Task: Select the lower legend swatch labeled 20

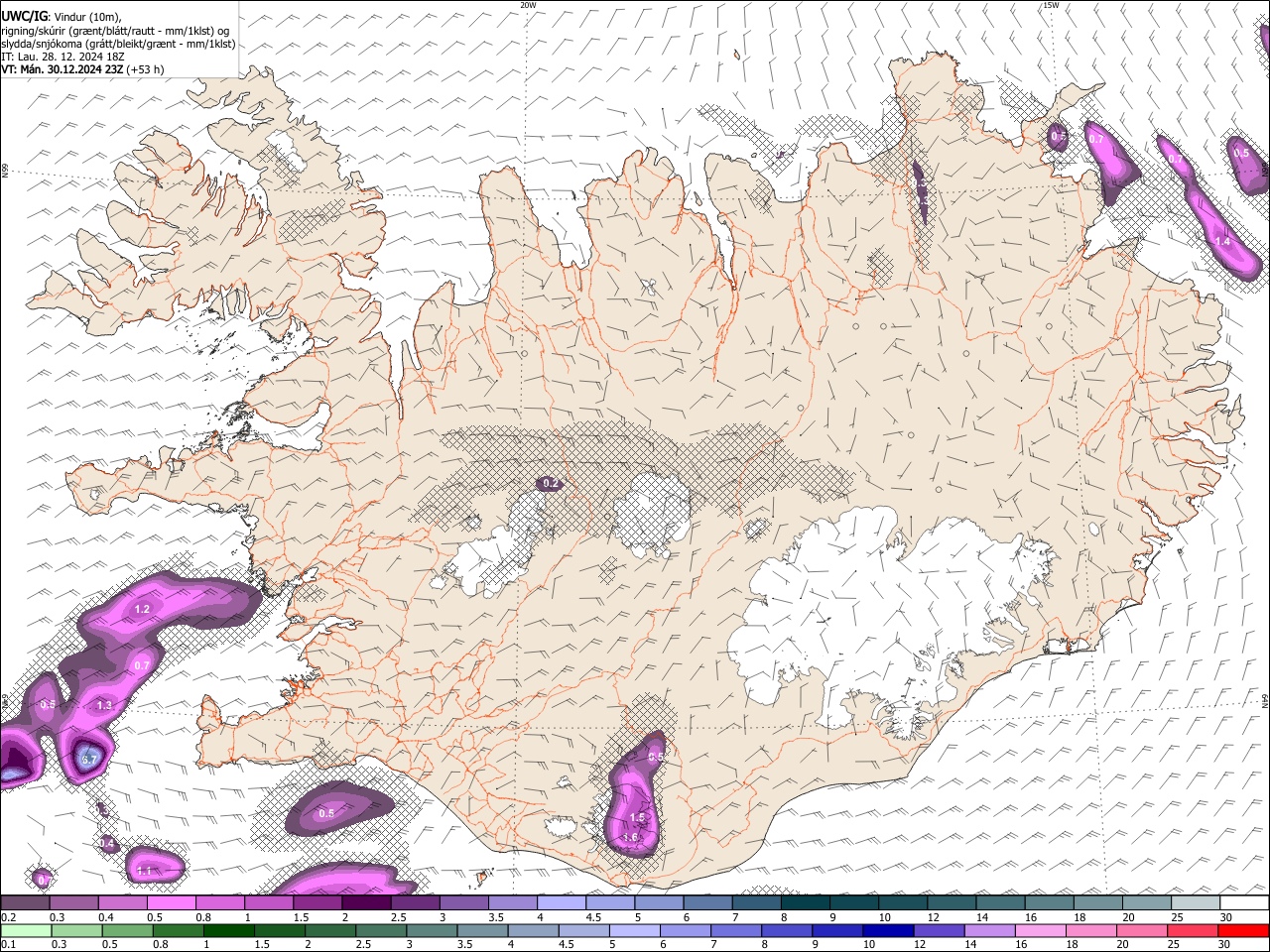Action: [x=1141, y=930]
